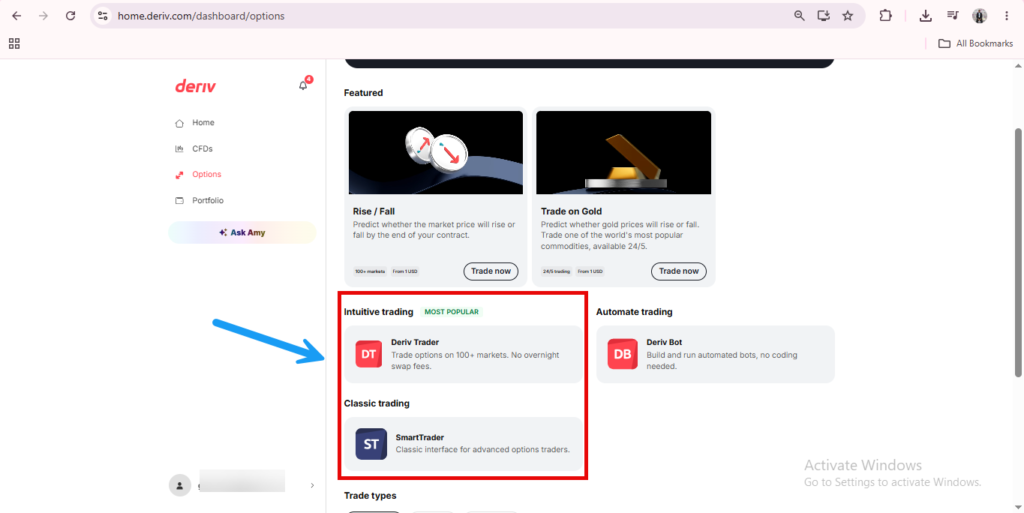1024x513 pixels.
Task: Select Options in sidebar
Action: (x=206, y=174)
